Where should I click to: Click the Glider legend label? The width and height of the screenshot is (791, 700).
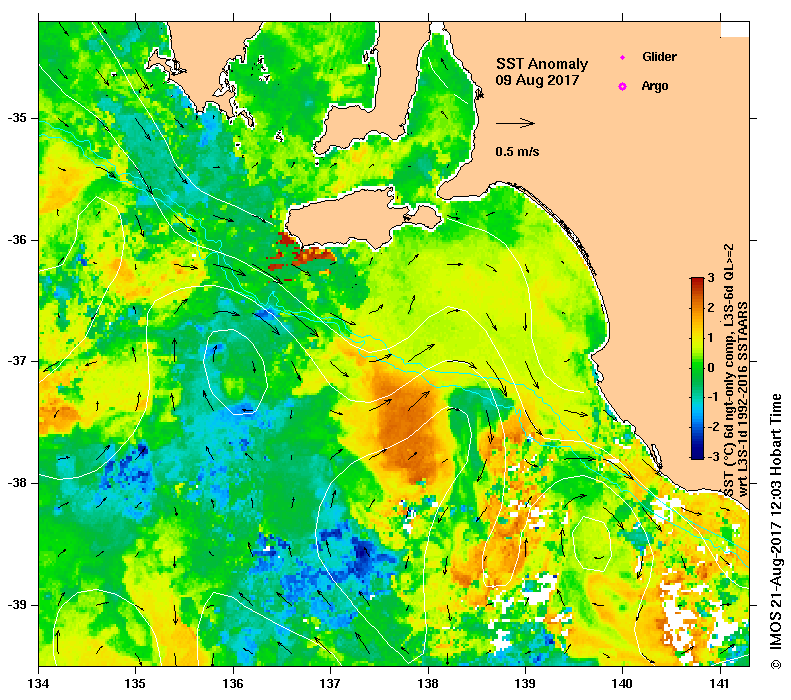(x=659, y=56)
